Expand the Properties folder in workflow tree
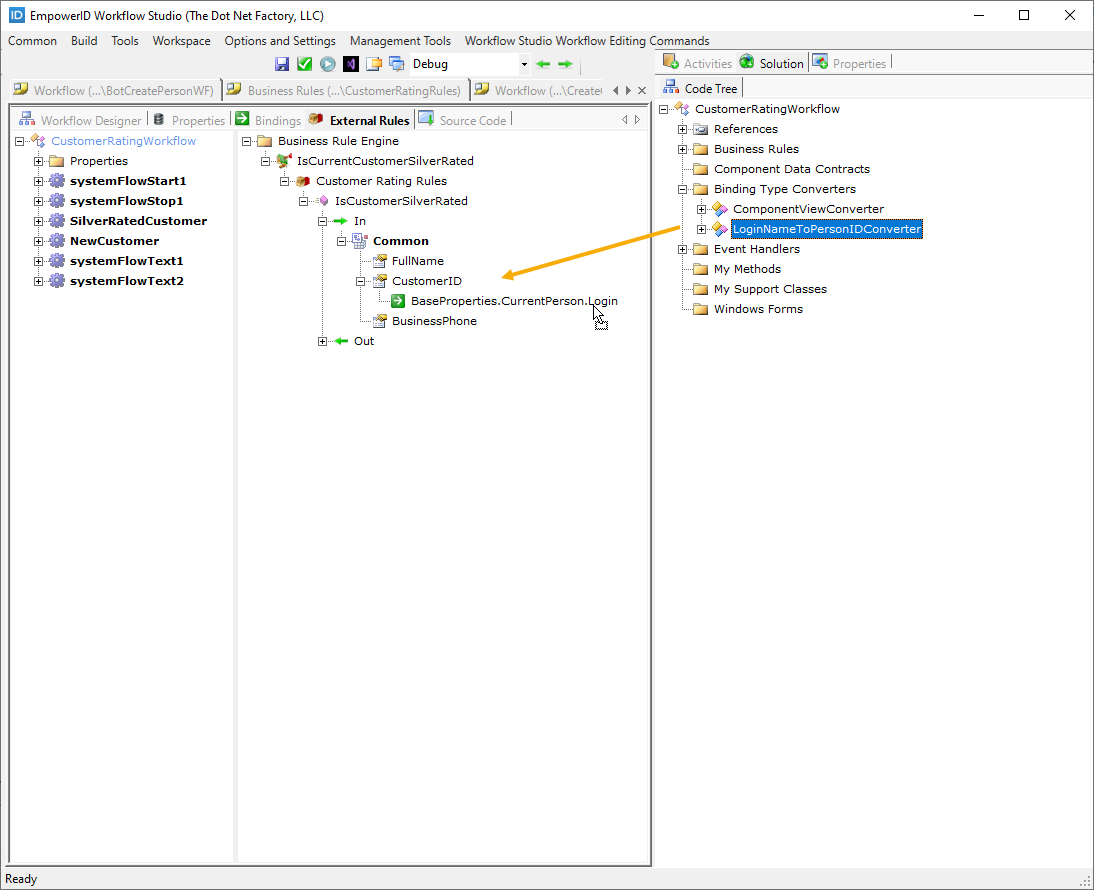 click(39, 161)
